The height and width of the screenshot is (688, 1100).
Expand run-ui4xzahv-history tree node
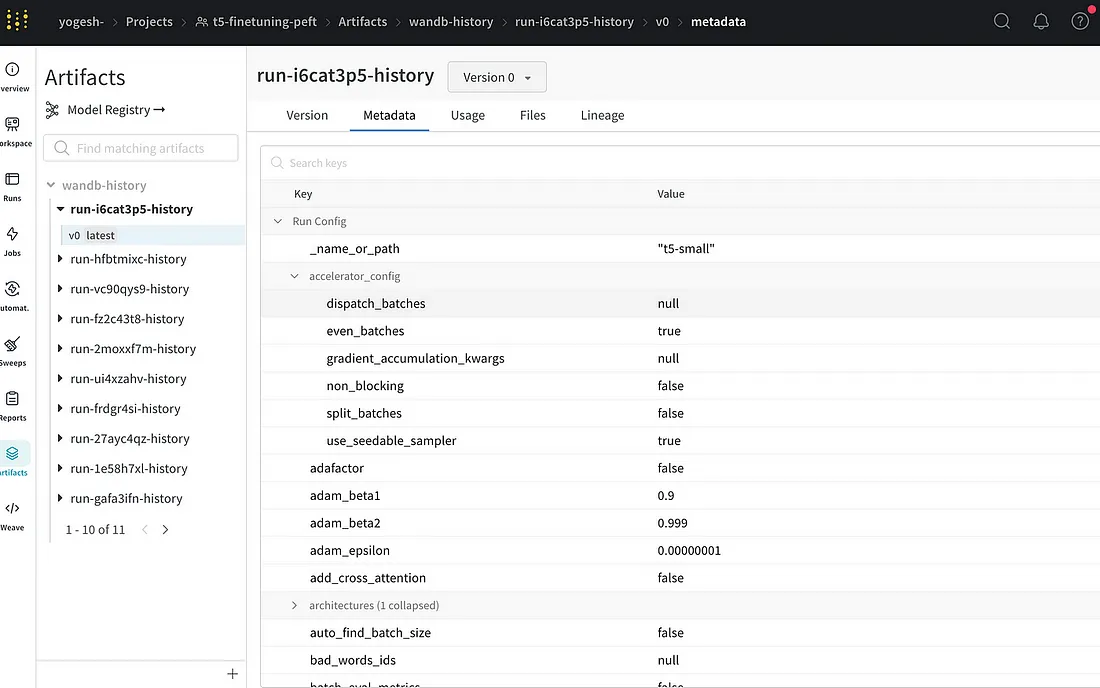pos(60,378)
